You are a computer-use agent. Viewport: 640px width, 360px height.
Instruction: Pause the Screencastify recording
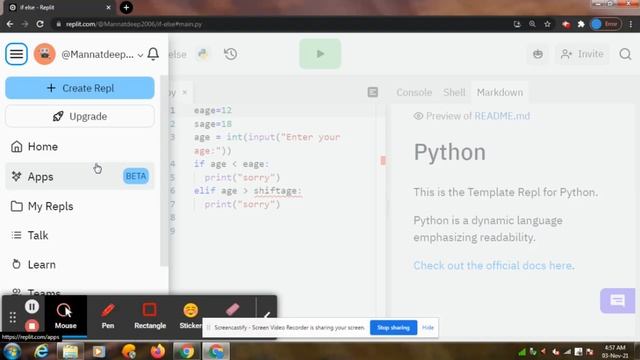point(32,307)
